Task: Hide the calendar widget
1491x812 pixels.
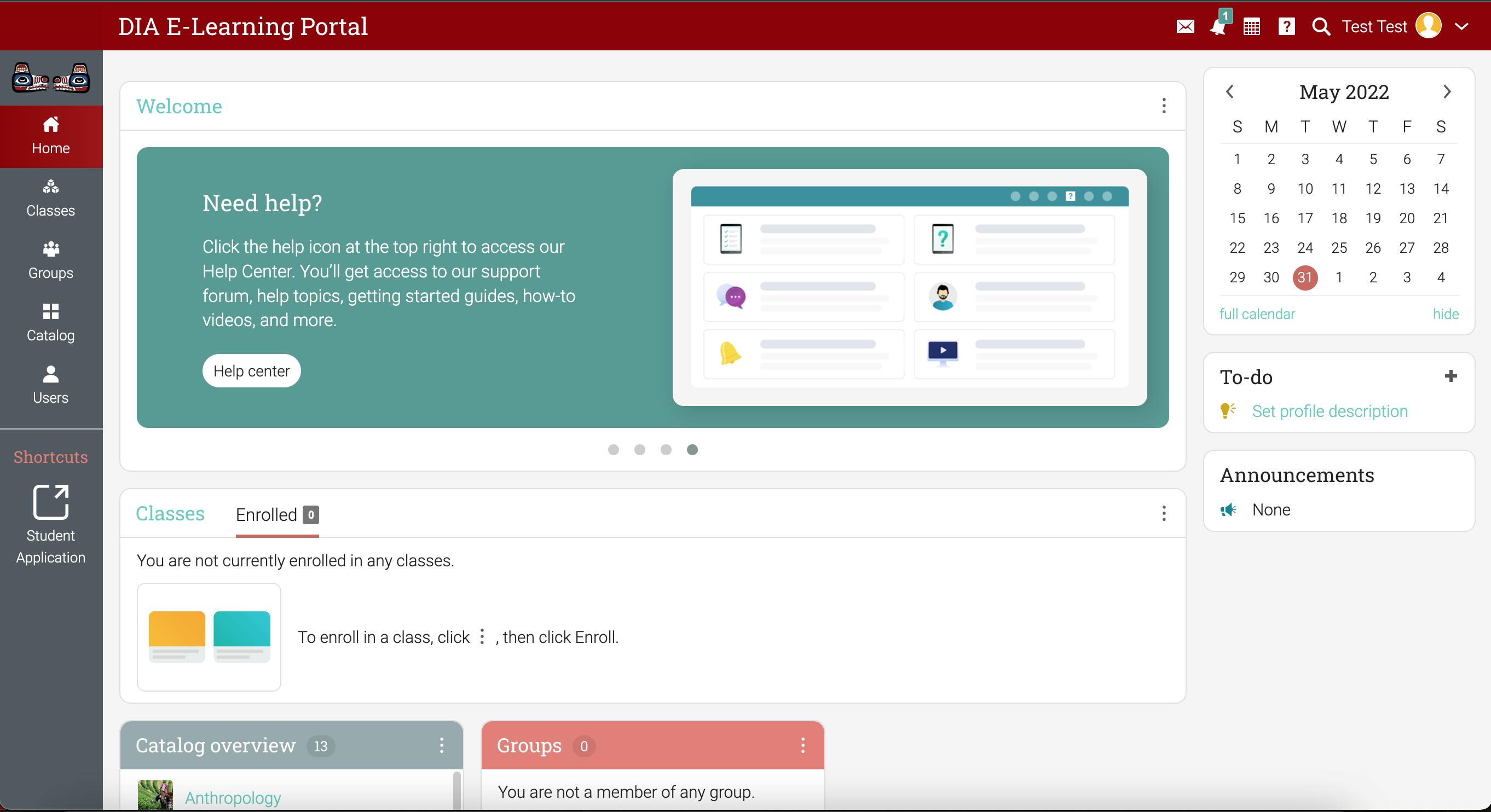Action: click(1445, 314)
